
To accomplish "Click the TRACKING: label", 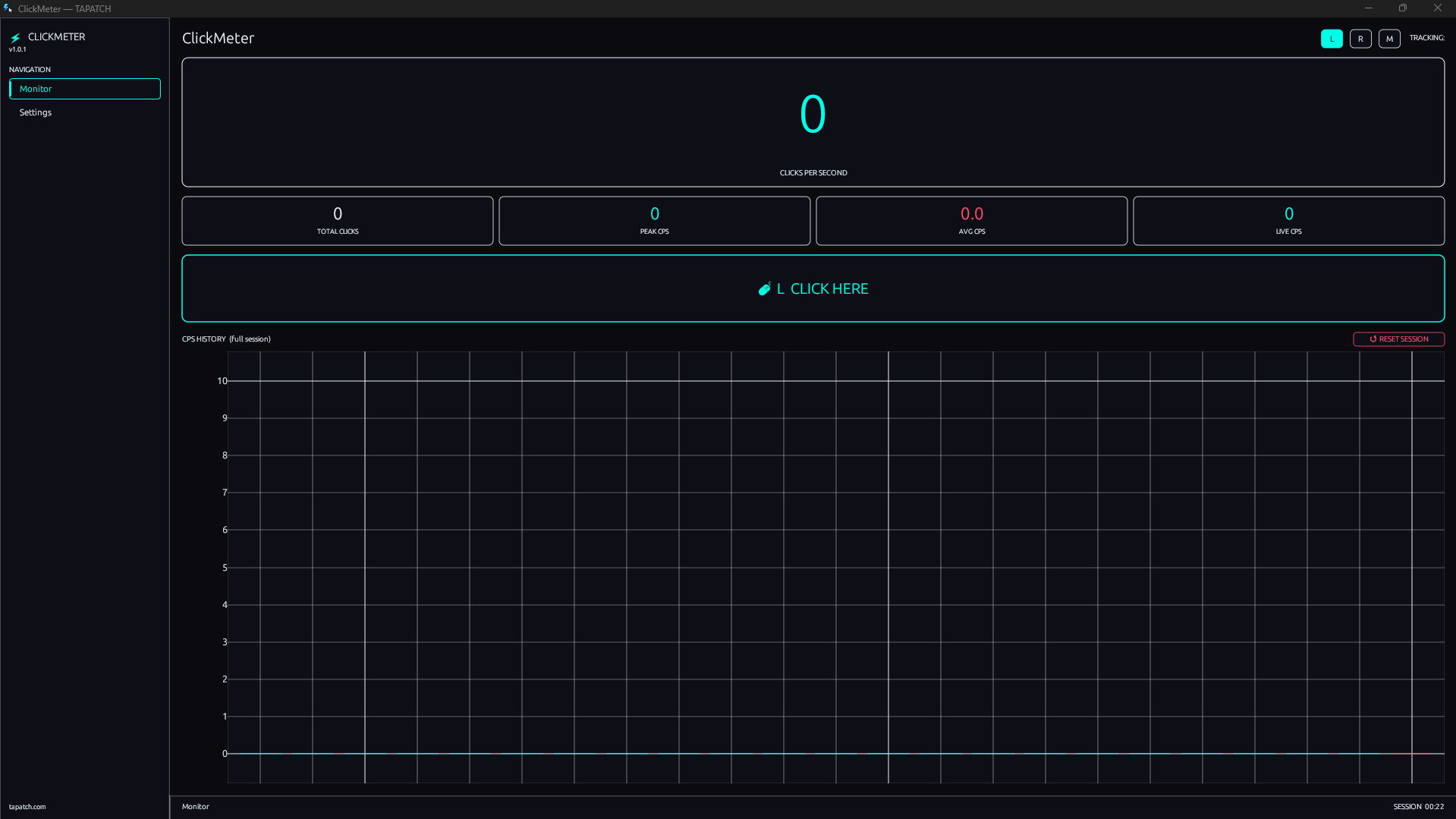I will click(1427, 38).
